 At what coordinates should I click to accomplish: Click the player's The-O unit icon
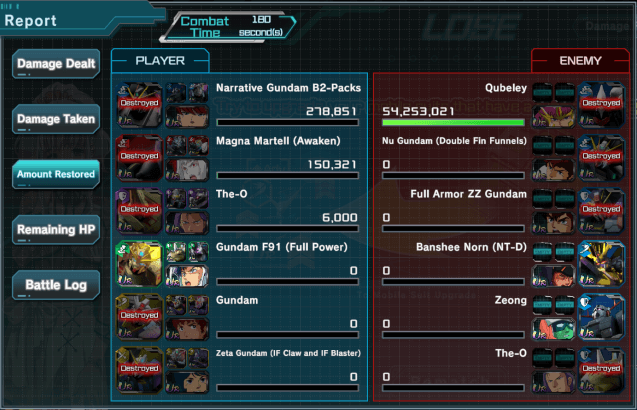point(139,211)
